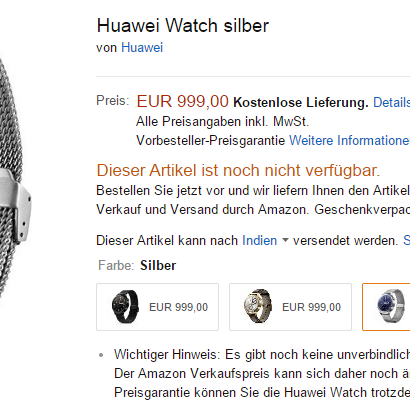The width and height of the screenshot is (410, 404).
Task: Click EUR 999,00 in the black watch option
Action: (x=178, y=307)
